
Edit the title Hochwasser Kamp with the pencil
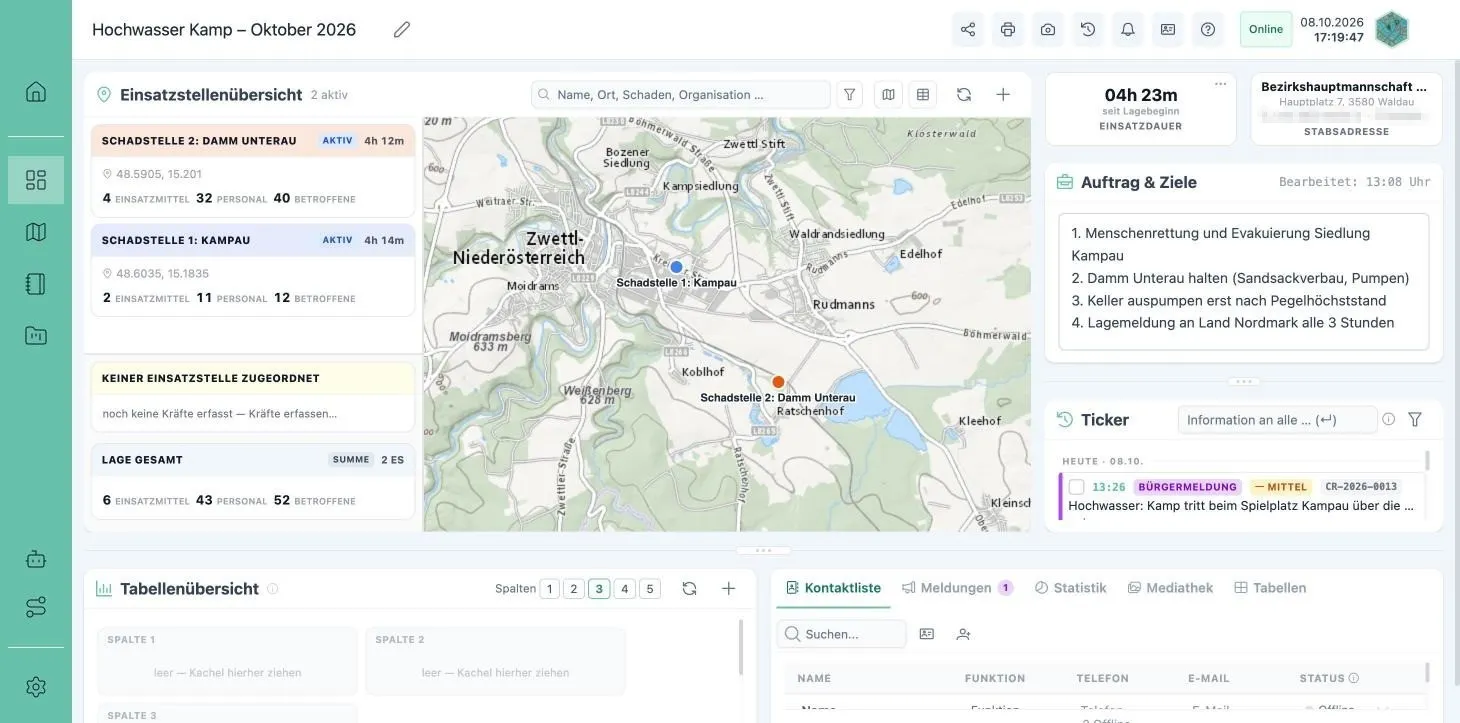tap(402, 30)
